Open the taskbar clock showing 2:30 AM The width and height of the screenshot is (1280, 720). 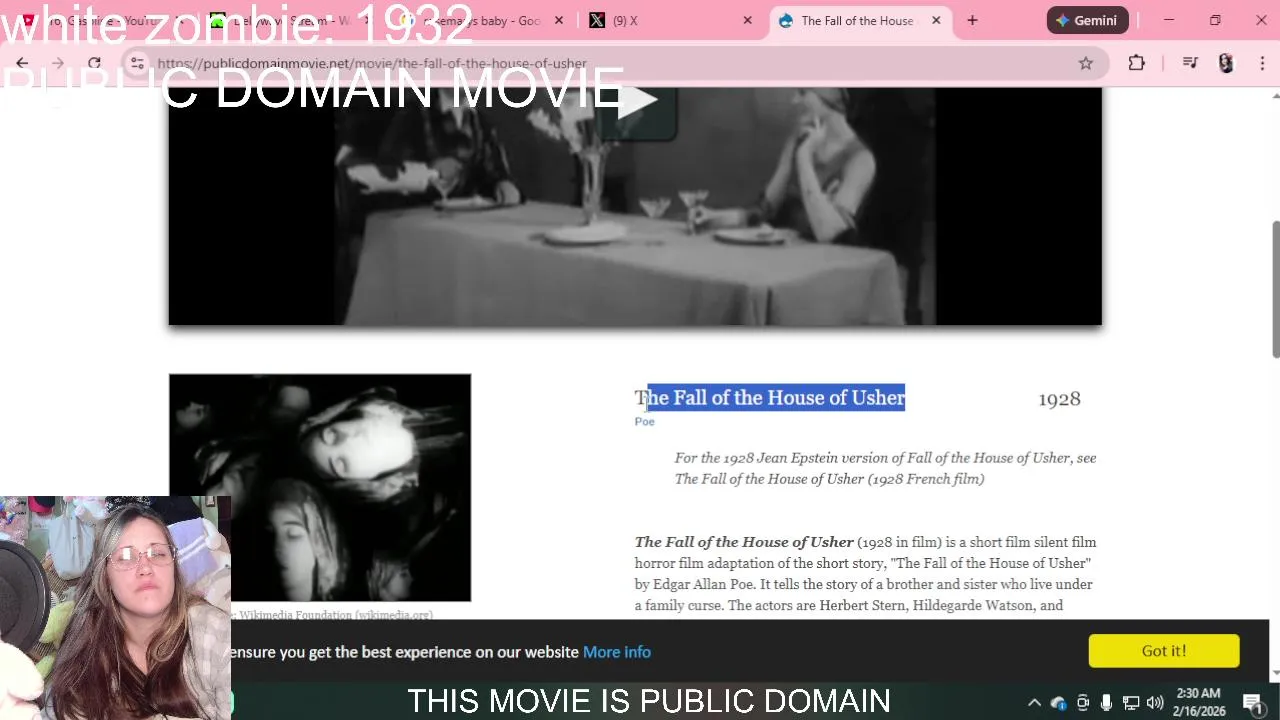(x=1198, y=702)
